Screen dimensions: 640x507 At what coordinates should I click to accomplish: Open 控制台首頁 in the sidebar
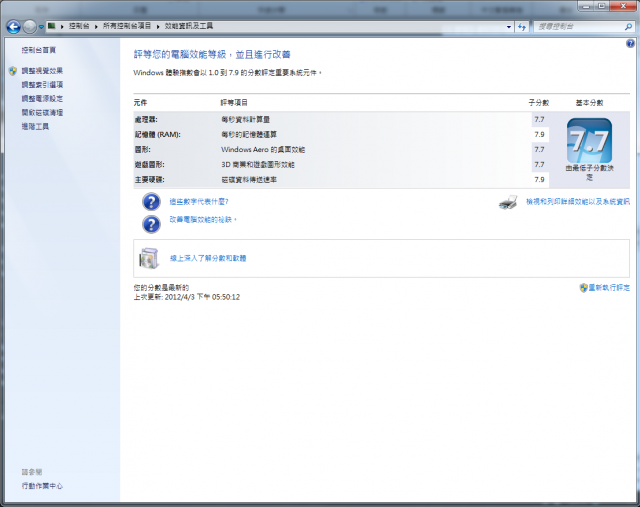[x=38, y=50]
